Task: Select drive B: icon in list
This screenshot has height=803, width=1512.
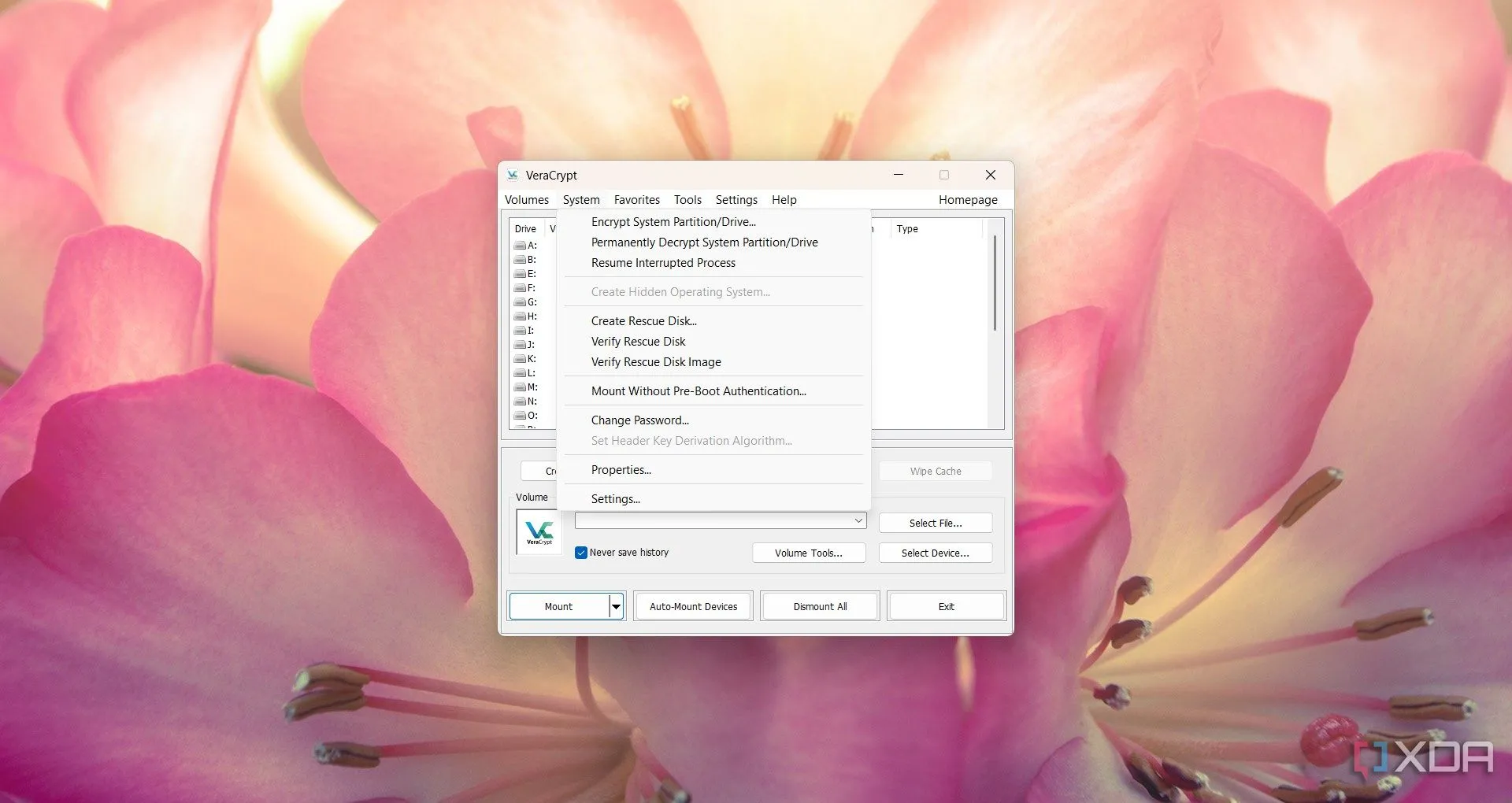Action: pyautogui.click(x=520, y=260)
